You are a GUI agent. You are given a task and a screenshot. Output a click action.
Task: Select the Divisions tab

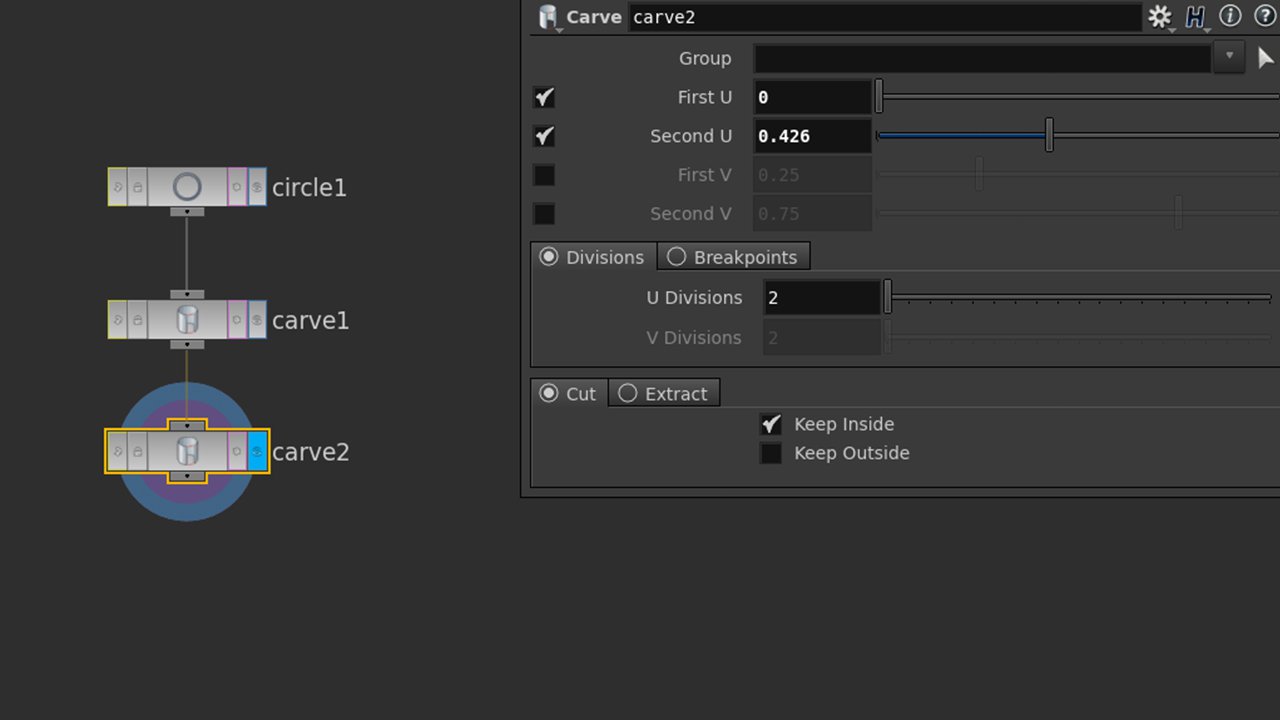[593, 257]
